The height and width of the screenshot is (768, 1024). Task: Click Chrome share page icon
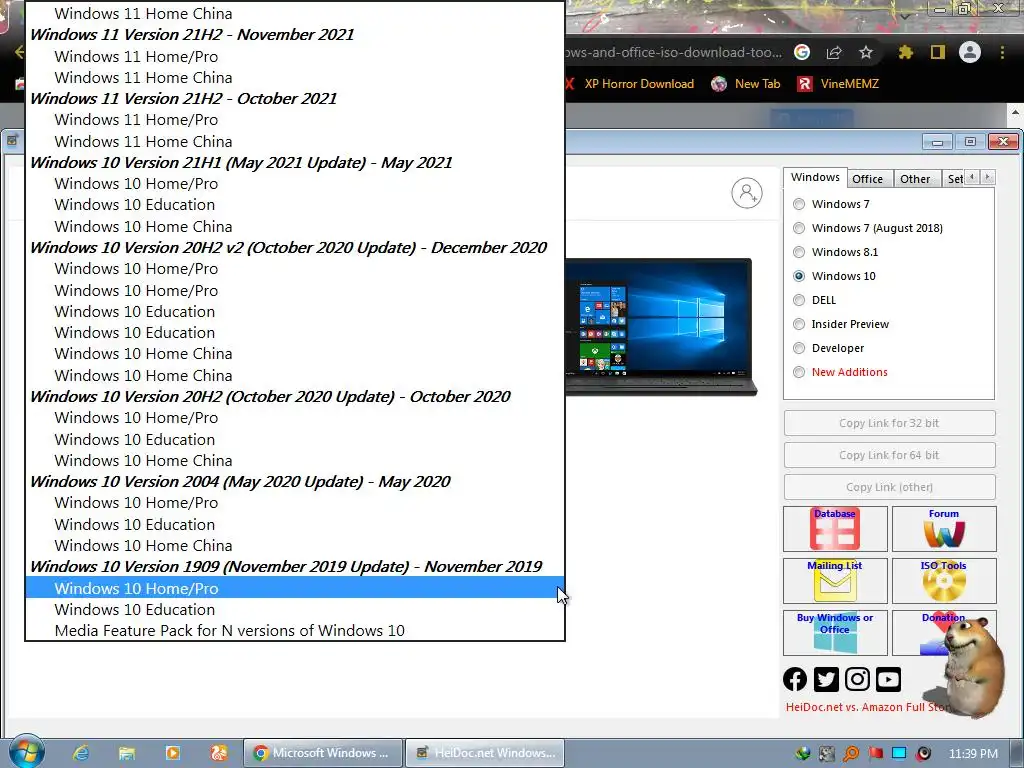834,52
